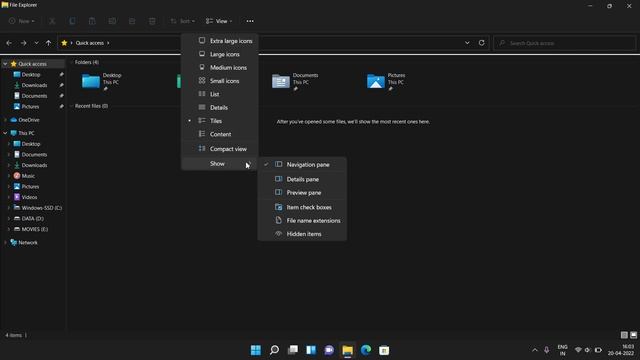Open the clock and date flyout
This screenshot has height=360, width=640.
[x=621, y=350]
